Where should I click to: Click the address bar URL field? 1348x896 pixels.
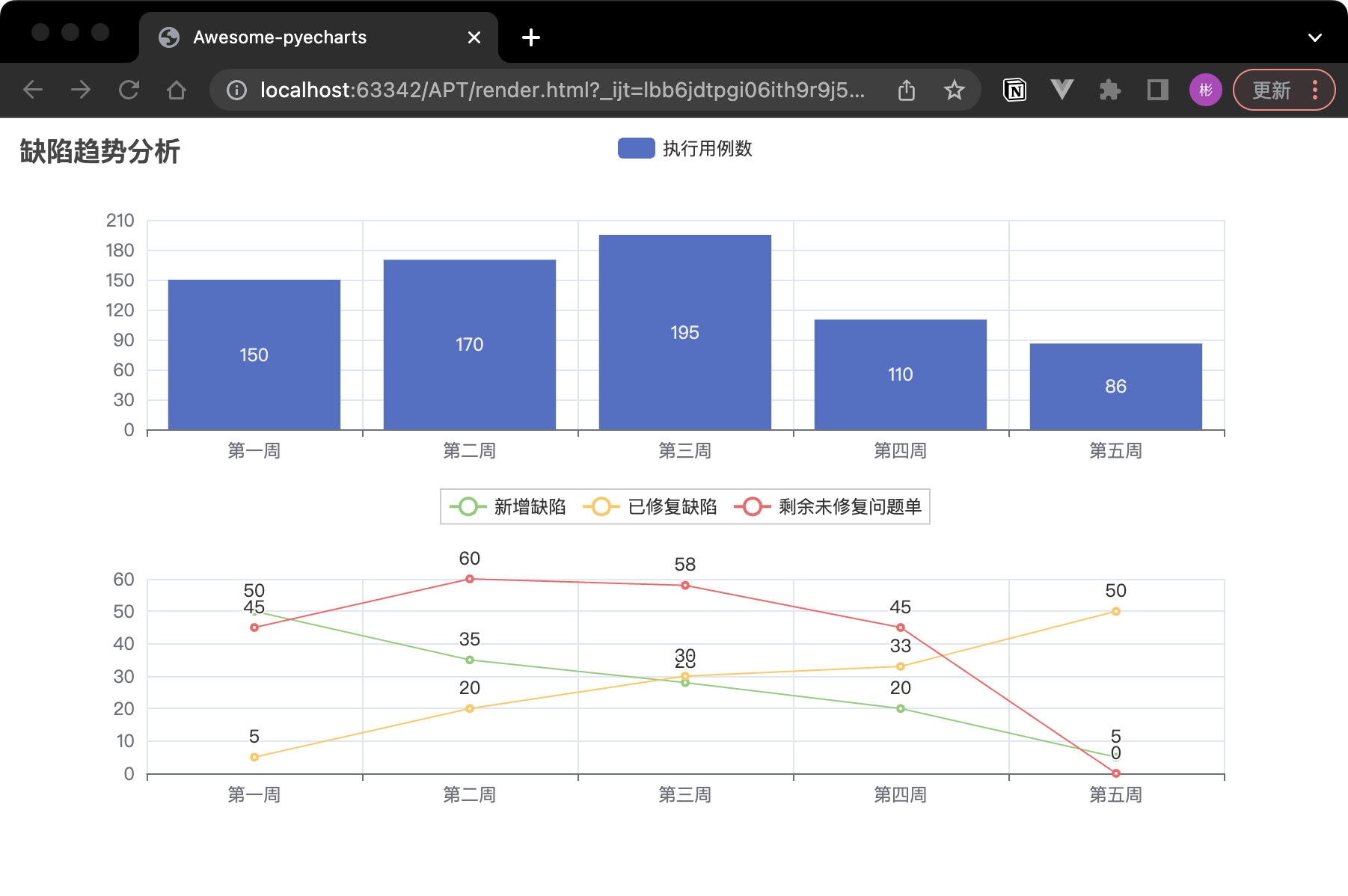point(563,90)
